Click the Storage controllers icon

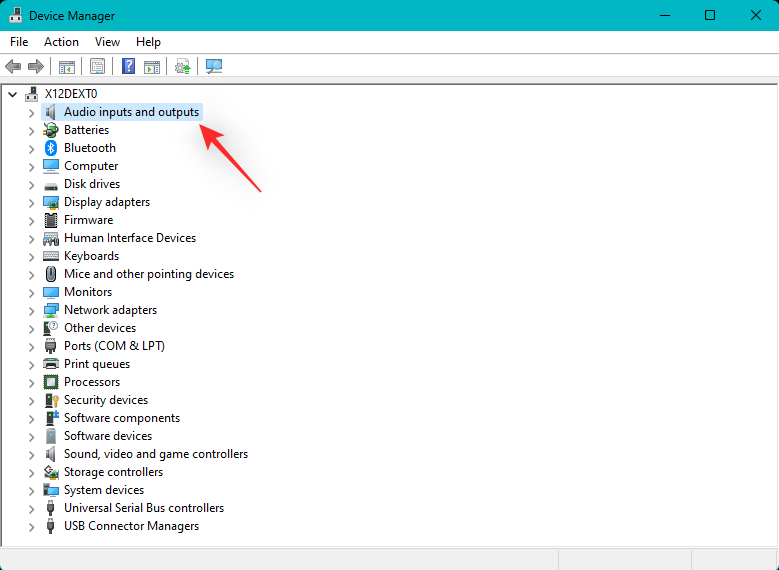point(51,472)
